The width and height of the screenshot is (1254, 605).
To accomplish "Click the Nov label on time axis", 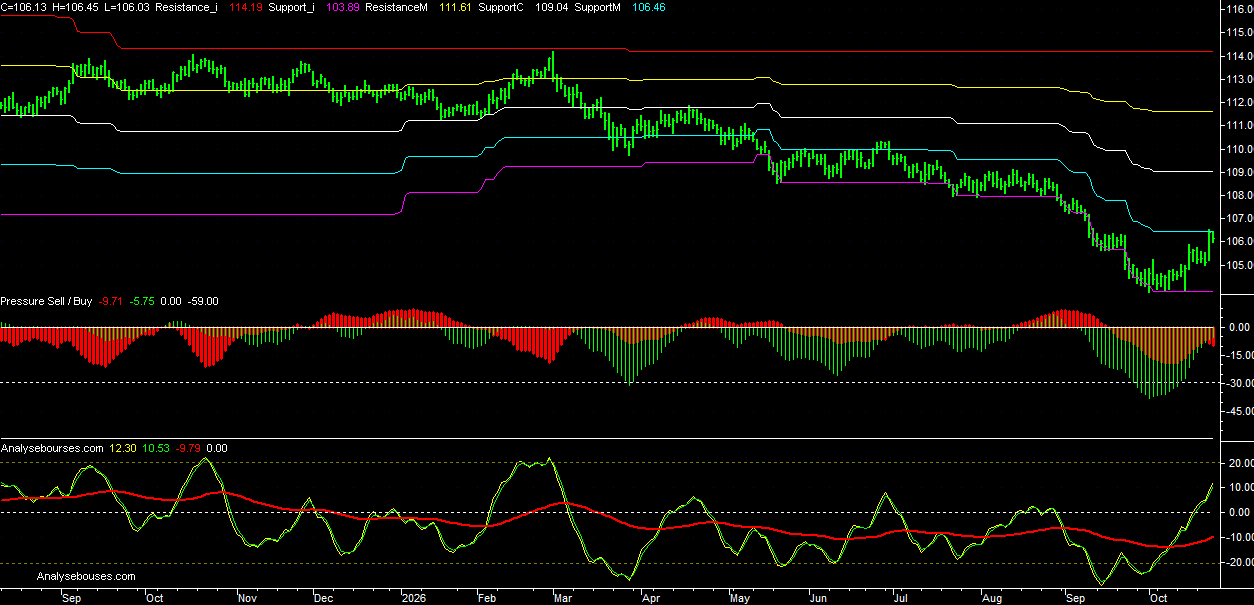I will point(247,598).
